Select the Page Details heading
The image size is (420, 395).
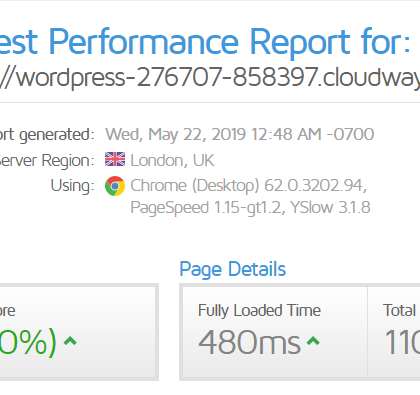(233, 269)
